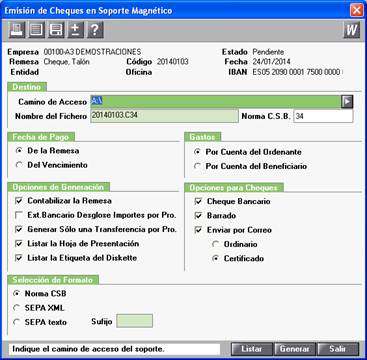Viewport: 367px width, 360px height.
Task: Click the IBAN value ES05 2090 0001
Action: (297, 72)
